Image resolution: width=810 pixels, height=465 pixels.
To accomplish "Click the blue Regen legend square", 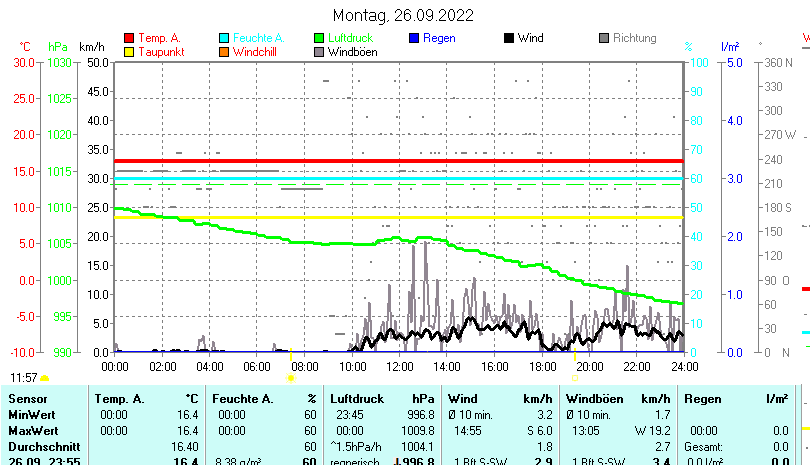I will pyautogui.click(x=414, y=38).
